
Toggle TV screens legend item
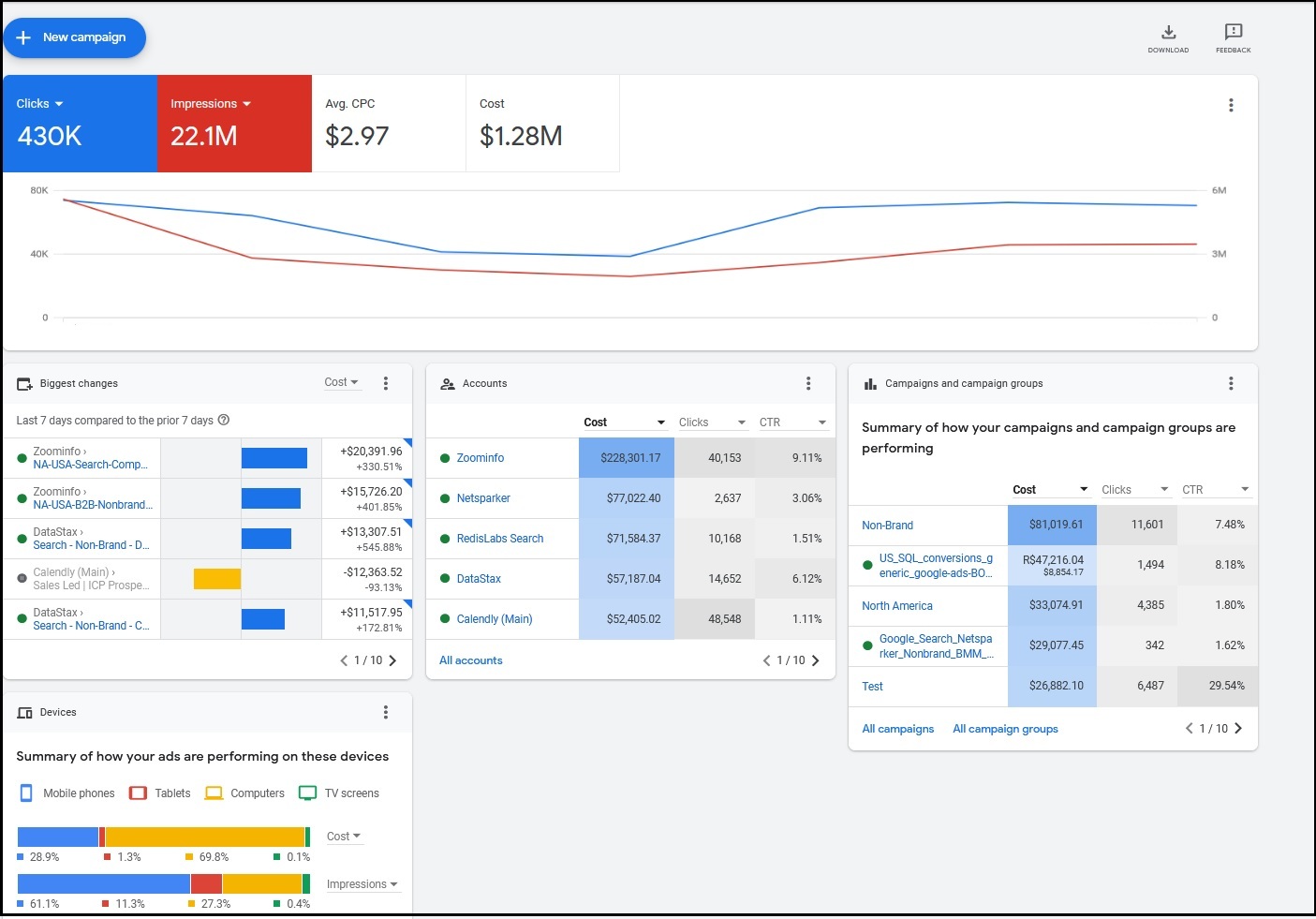tap(339, 793)
